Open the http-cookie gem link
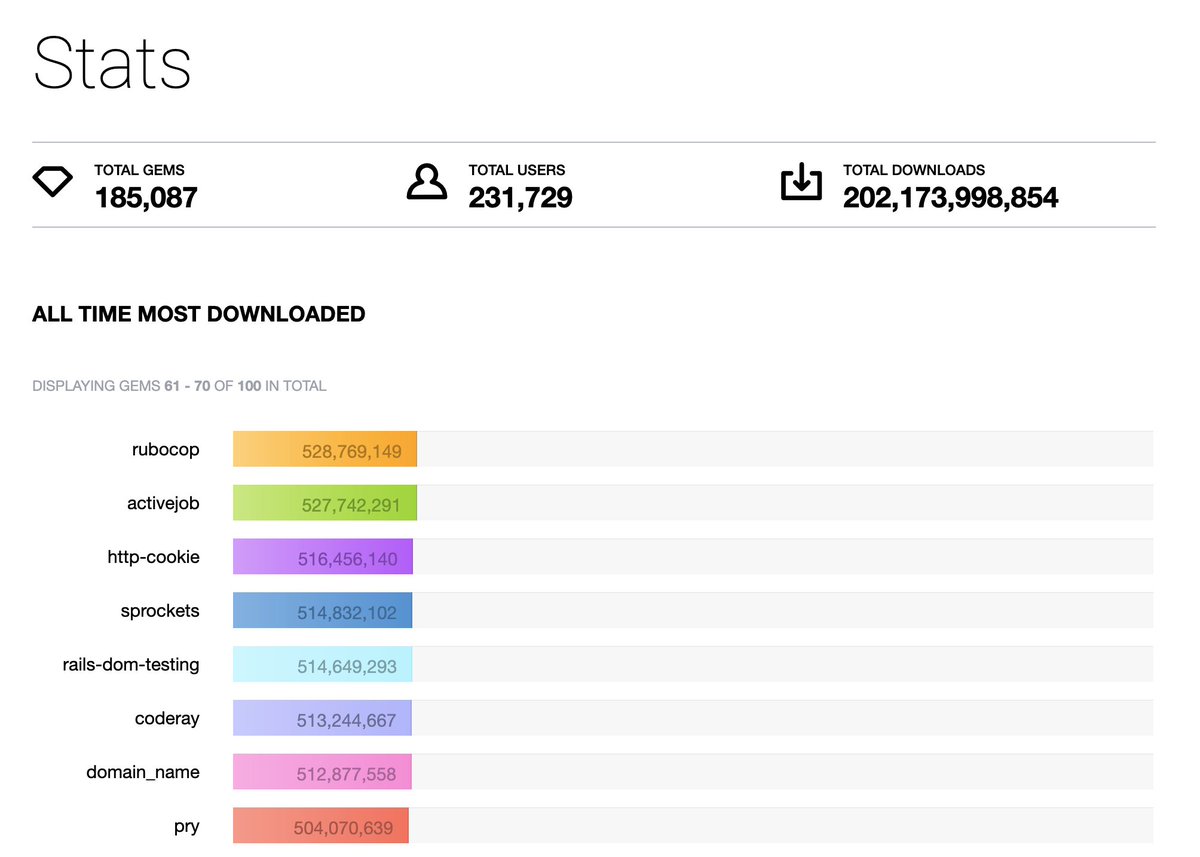This screenshot has height=857, width=1200. coord(154,557)
